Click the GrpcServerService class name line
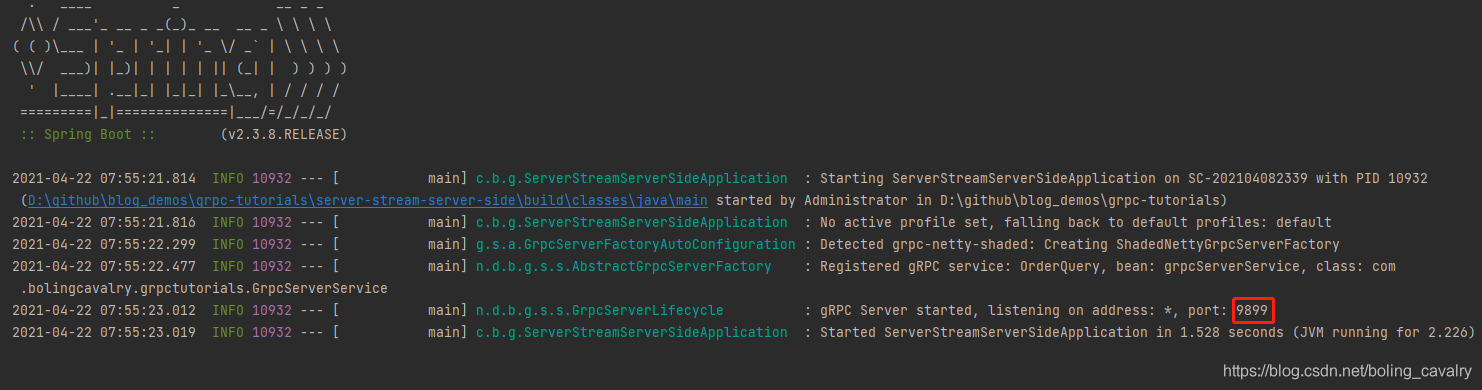This screenshot has width=1482, height=390. [204, 288]
